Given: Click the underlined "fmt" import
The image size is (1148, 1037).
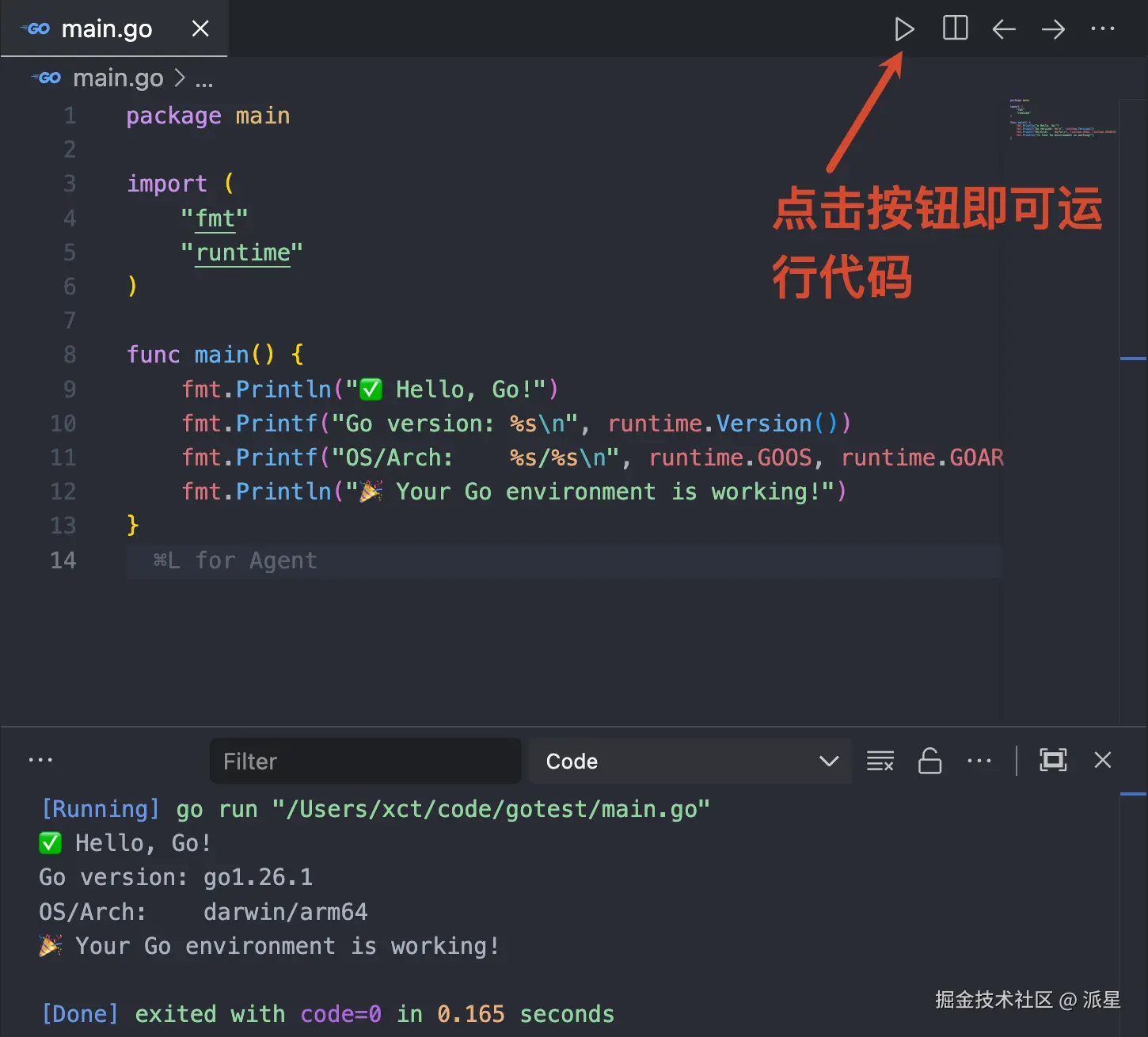Looking at the screenshot, I should [x=215, y=218].
